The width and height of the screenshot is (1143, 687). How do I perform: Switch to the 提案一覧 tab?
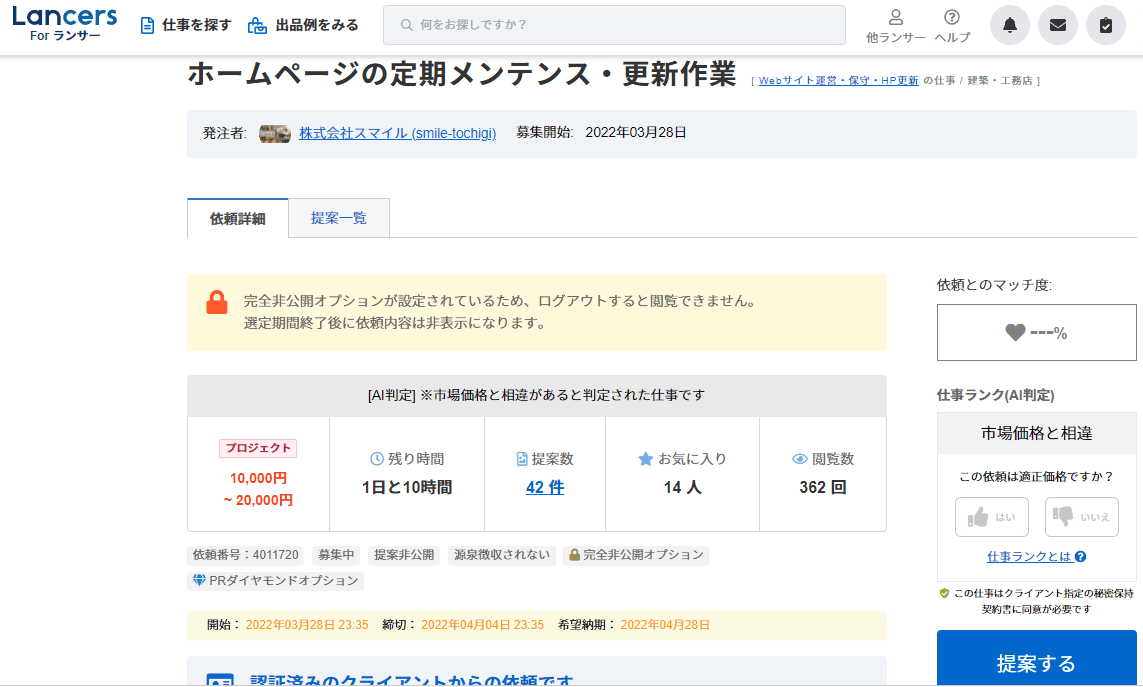pos(339,218)
